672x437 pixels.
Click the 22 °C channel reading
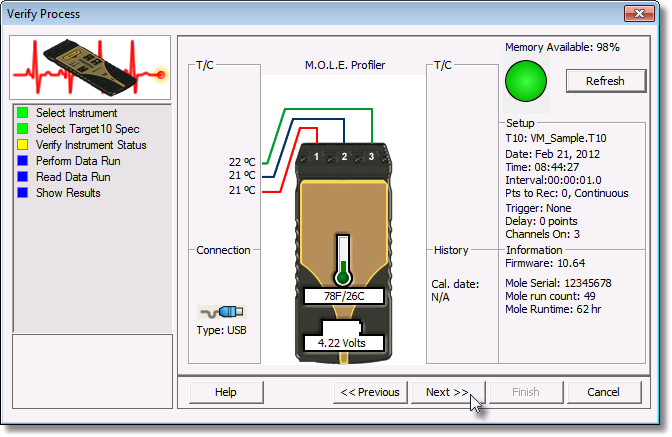click(x=242, y=162)
